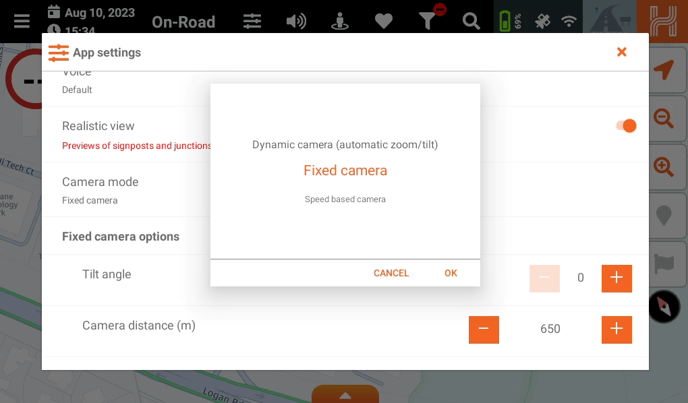Open the street view person icon

point(340,21)
